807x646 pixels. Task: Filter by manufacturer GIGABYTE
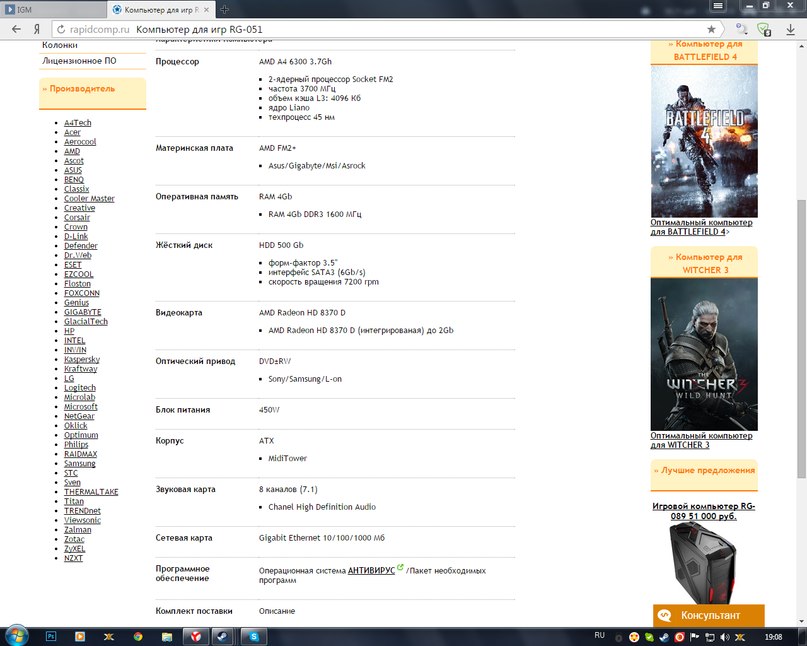coord(82,312)
